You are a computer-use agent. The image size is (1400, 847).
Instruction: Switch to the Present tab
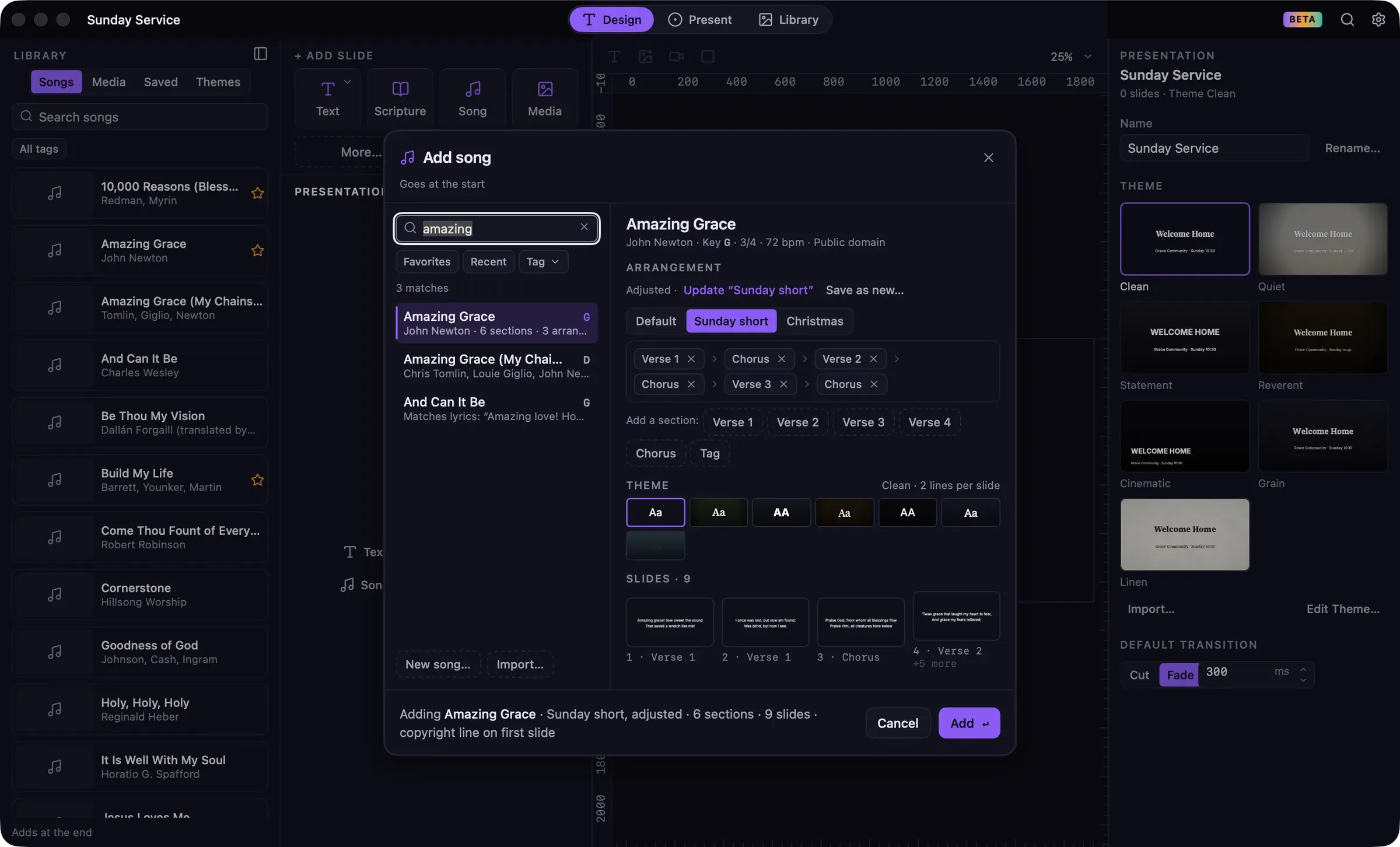700,20
